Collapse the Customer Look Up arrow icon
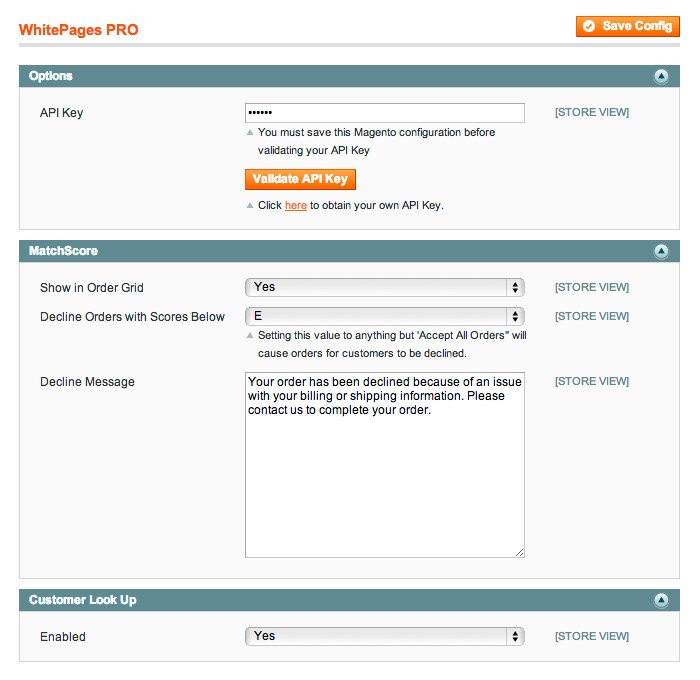Viewport: 700px width, 680px height. 661,600
